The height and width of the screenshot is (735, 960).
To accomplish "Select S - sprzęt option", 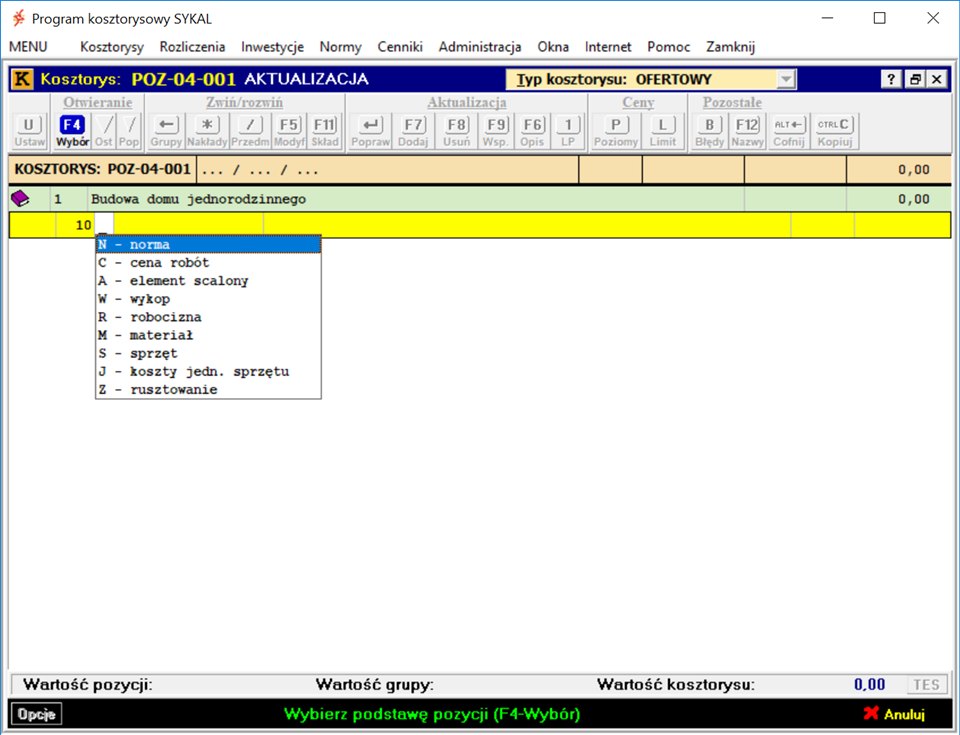I will tap(208, 353).
